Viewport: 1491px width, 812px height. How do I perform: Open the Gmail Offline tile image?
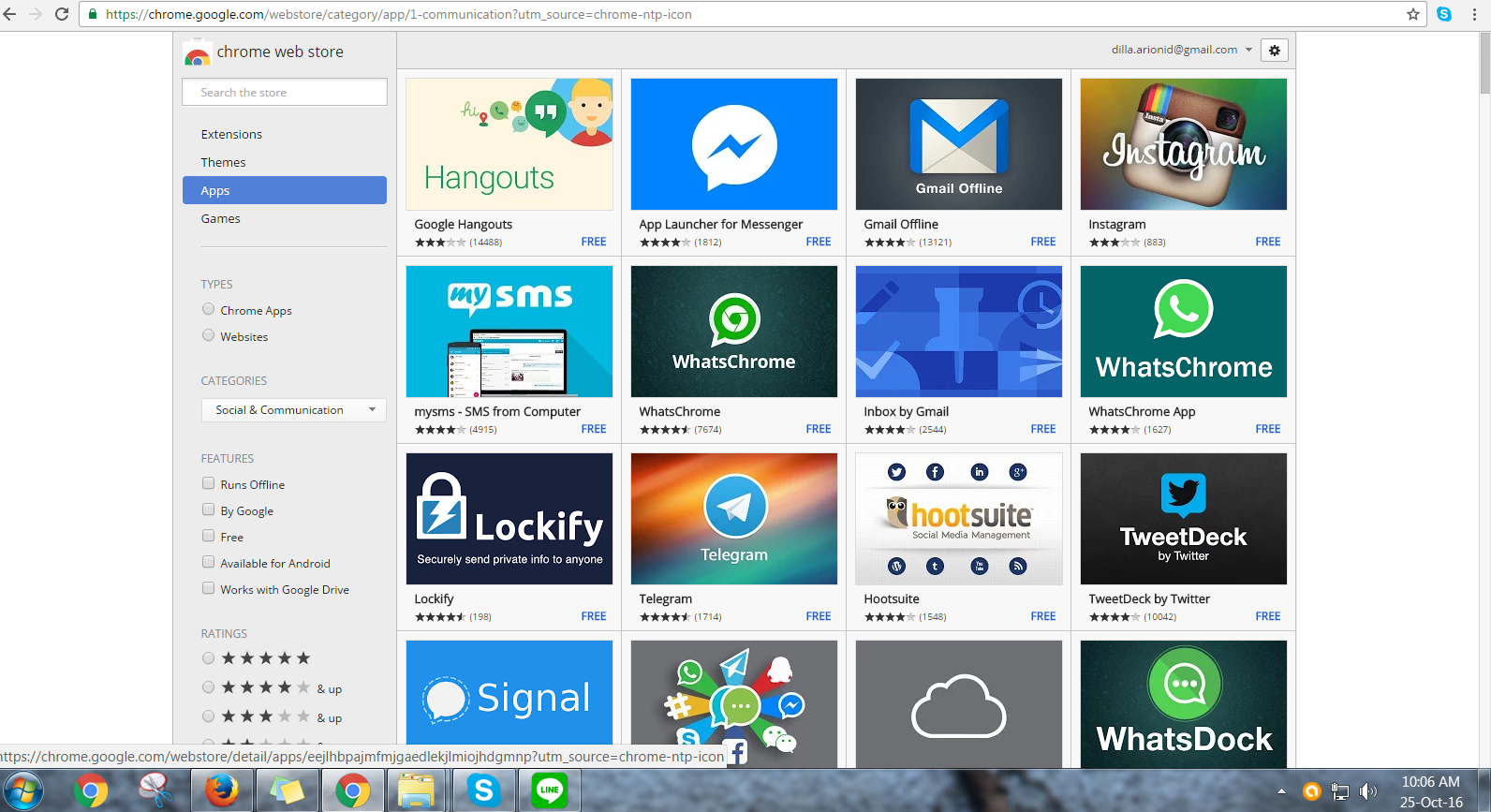[x=959, y=144]
